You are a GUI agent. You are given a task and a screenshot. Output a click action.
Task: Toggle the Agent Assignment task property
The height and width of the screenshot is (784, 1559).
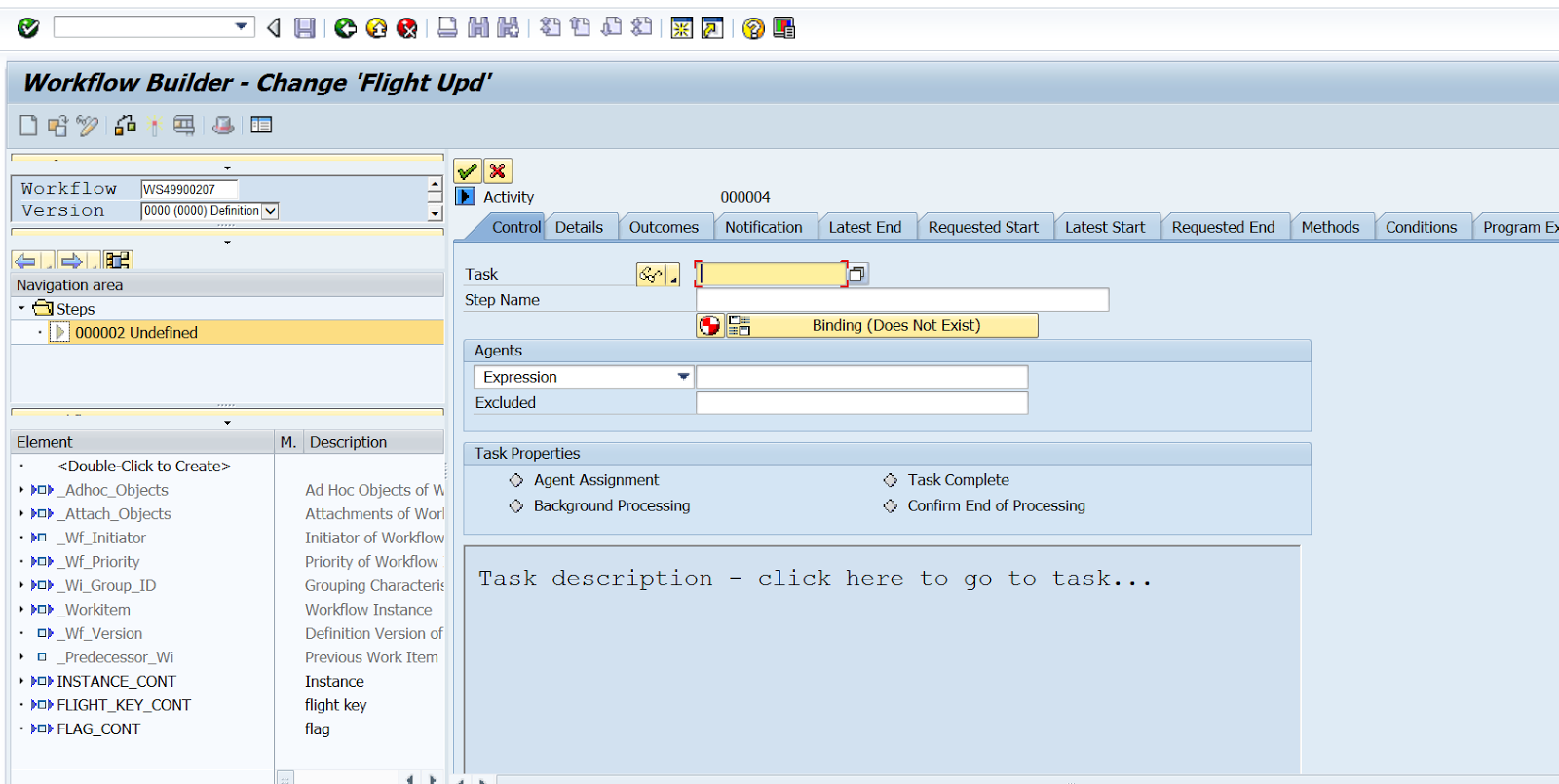tap(516, 480)
